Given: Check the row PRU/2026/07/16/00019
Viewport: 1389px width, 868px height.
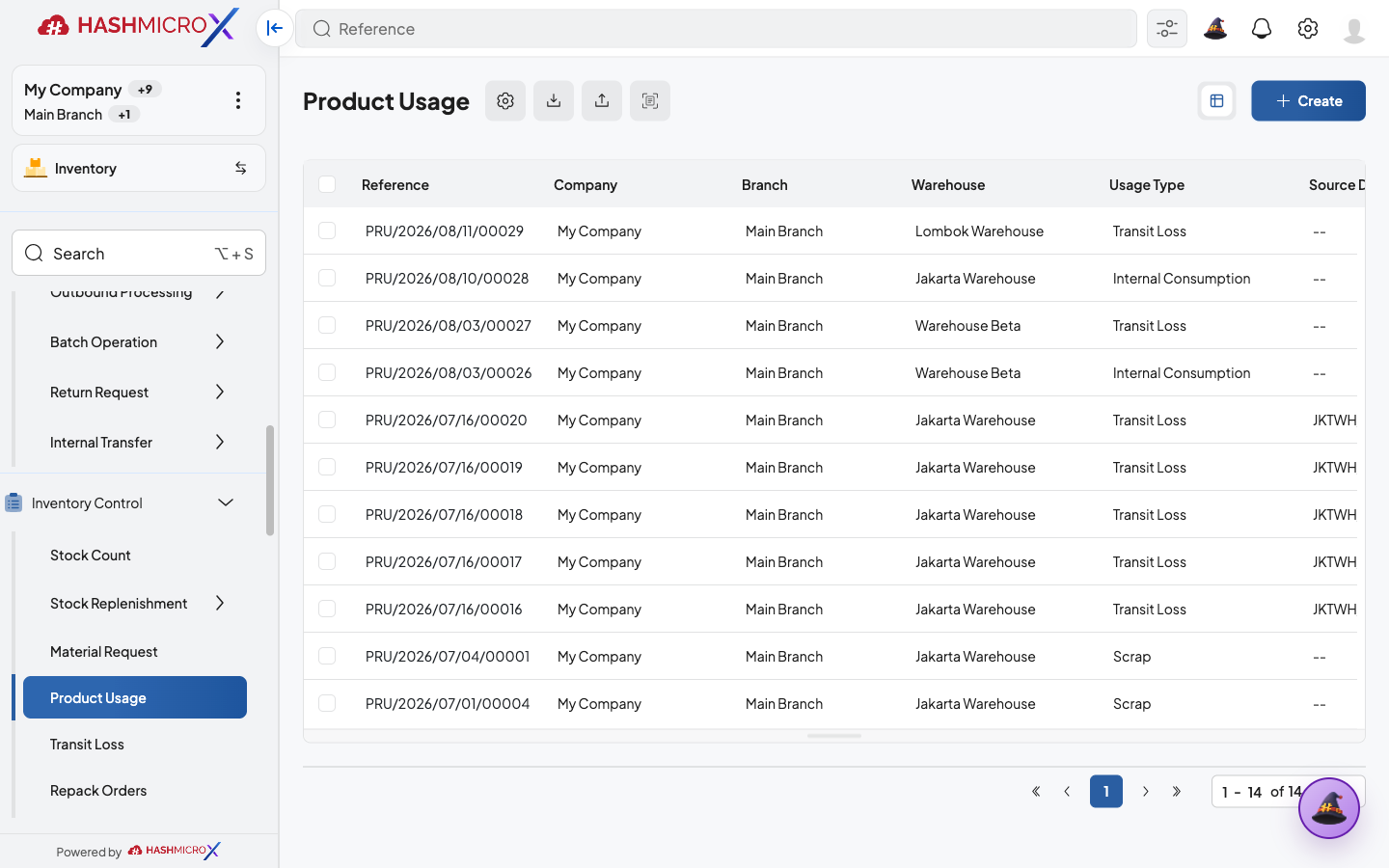Looking at the screenshot, I should pos(327,467).
